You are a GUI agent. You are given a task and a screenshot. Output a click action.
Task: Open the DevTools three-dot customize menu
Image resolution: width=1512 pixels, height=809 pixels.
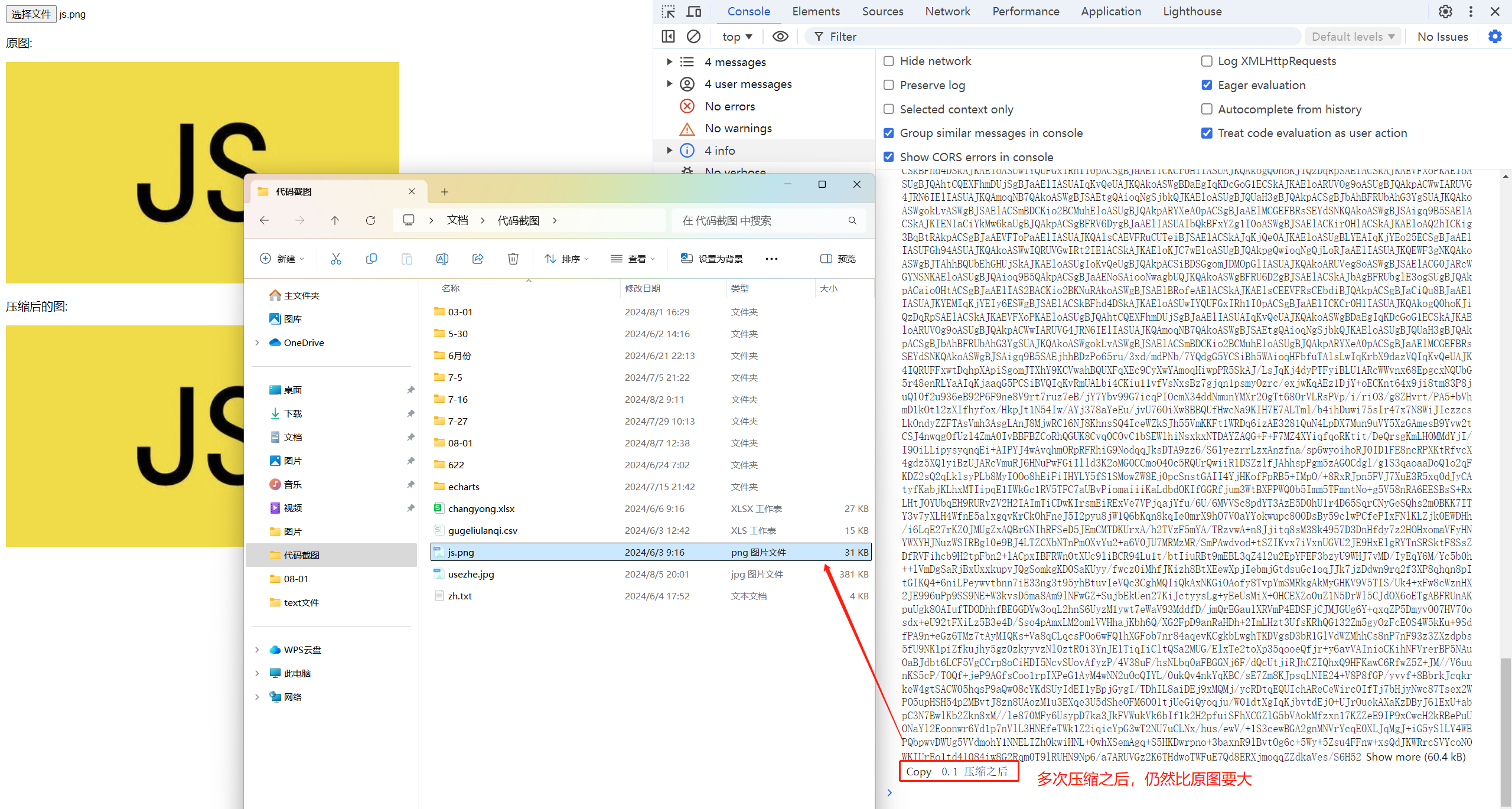click(1471, 11)
